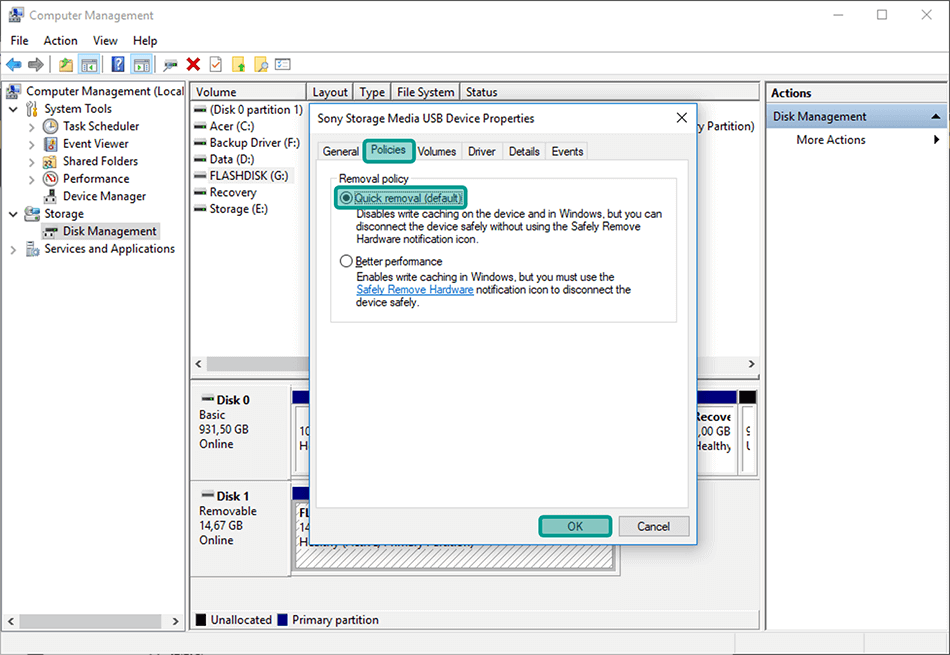Toggle Show/Hide Action Pane toolbar icon
Viewport: 950px width, 655px height.
(x=141, y=64)
